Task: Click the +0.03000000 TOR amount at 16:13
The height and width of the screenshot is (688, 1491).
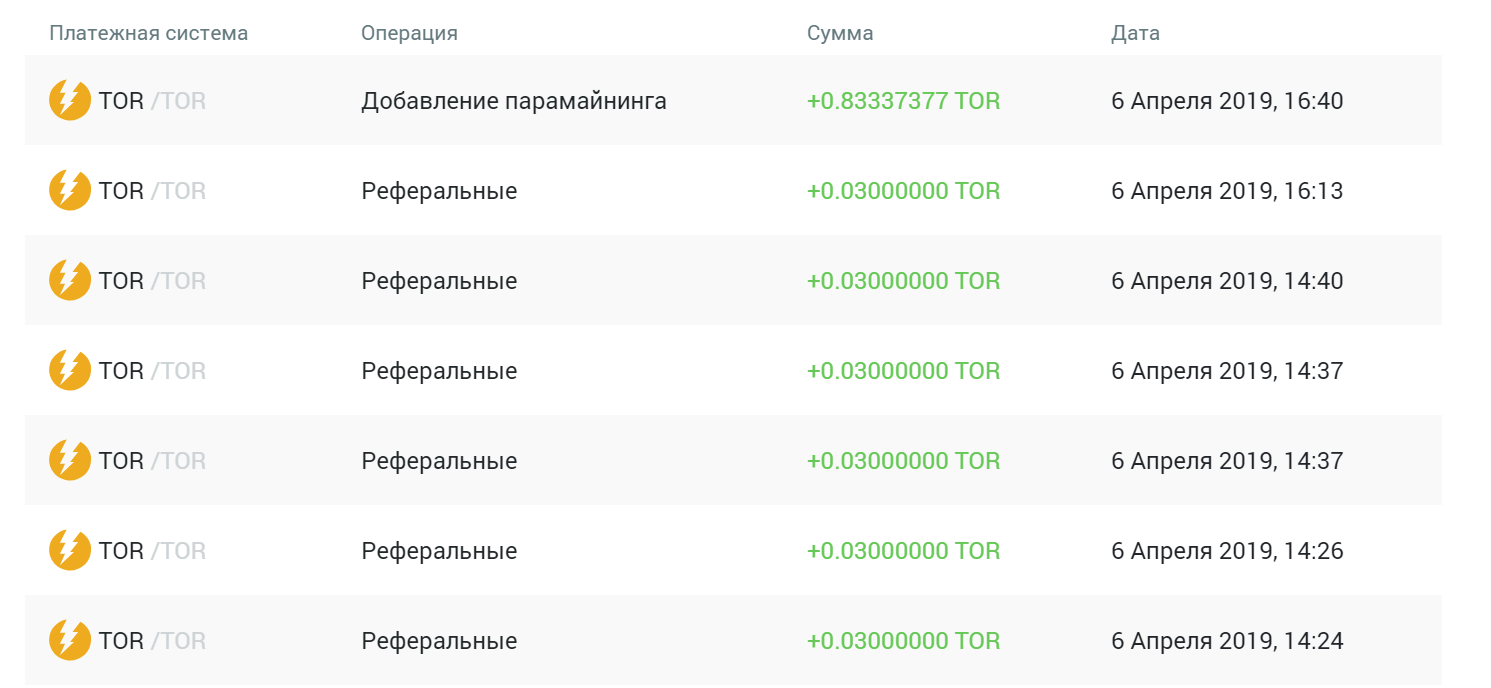Action: [903, 191]
